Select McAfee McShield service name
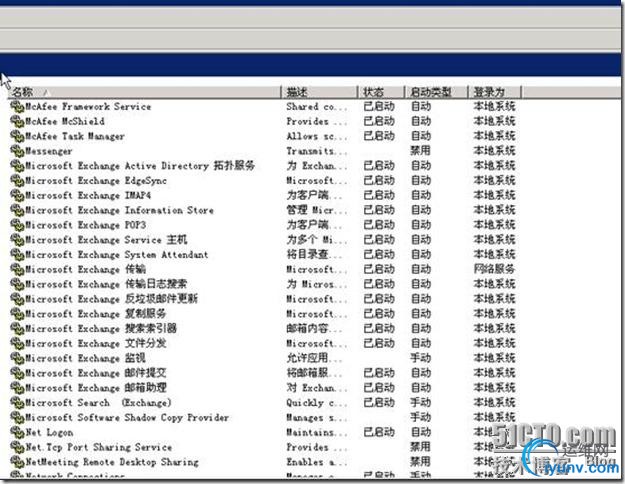 (x=65, y=122)
